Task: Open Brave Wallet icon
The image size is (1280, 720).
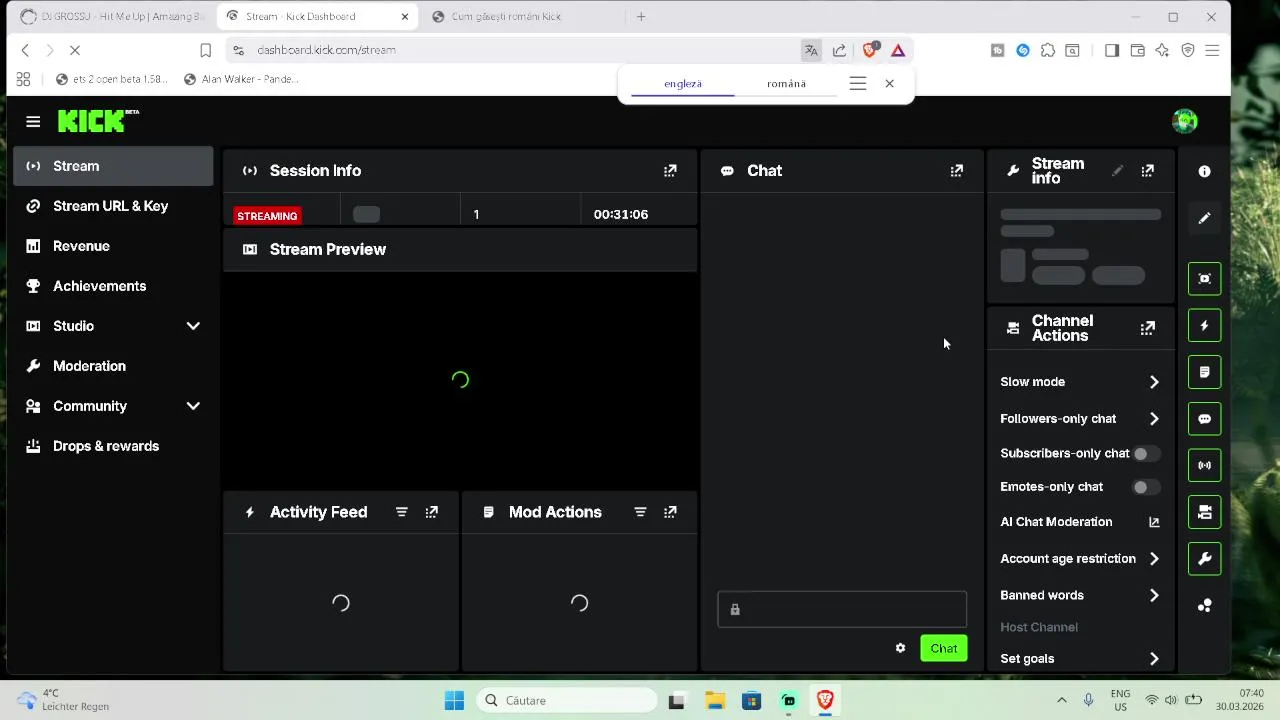Action: point(1137,50)
